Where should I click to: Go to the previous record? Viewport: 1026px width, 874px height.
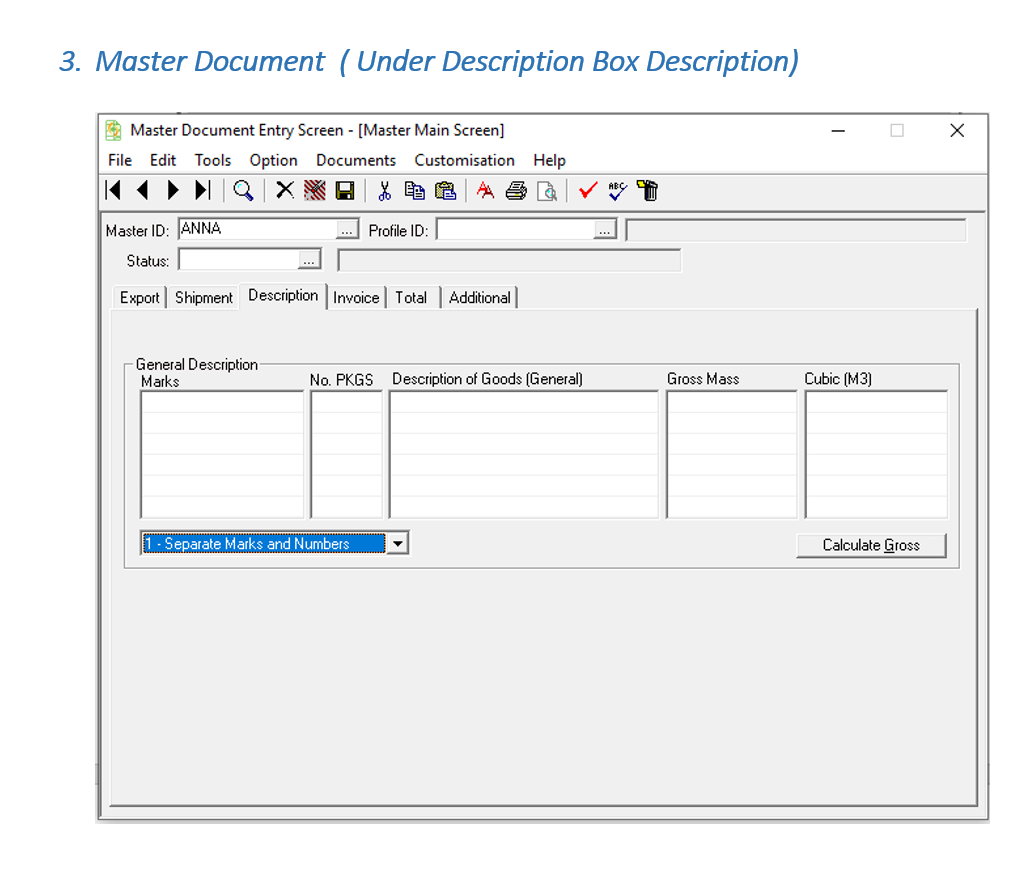click(143, 190)
